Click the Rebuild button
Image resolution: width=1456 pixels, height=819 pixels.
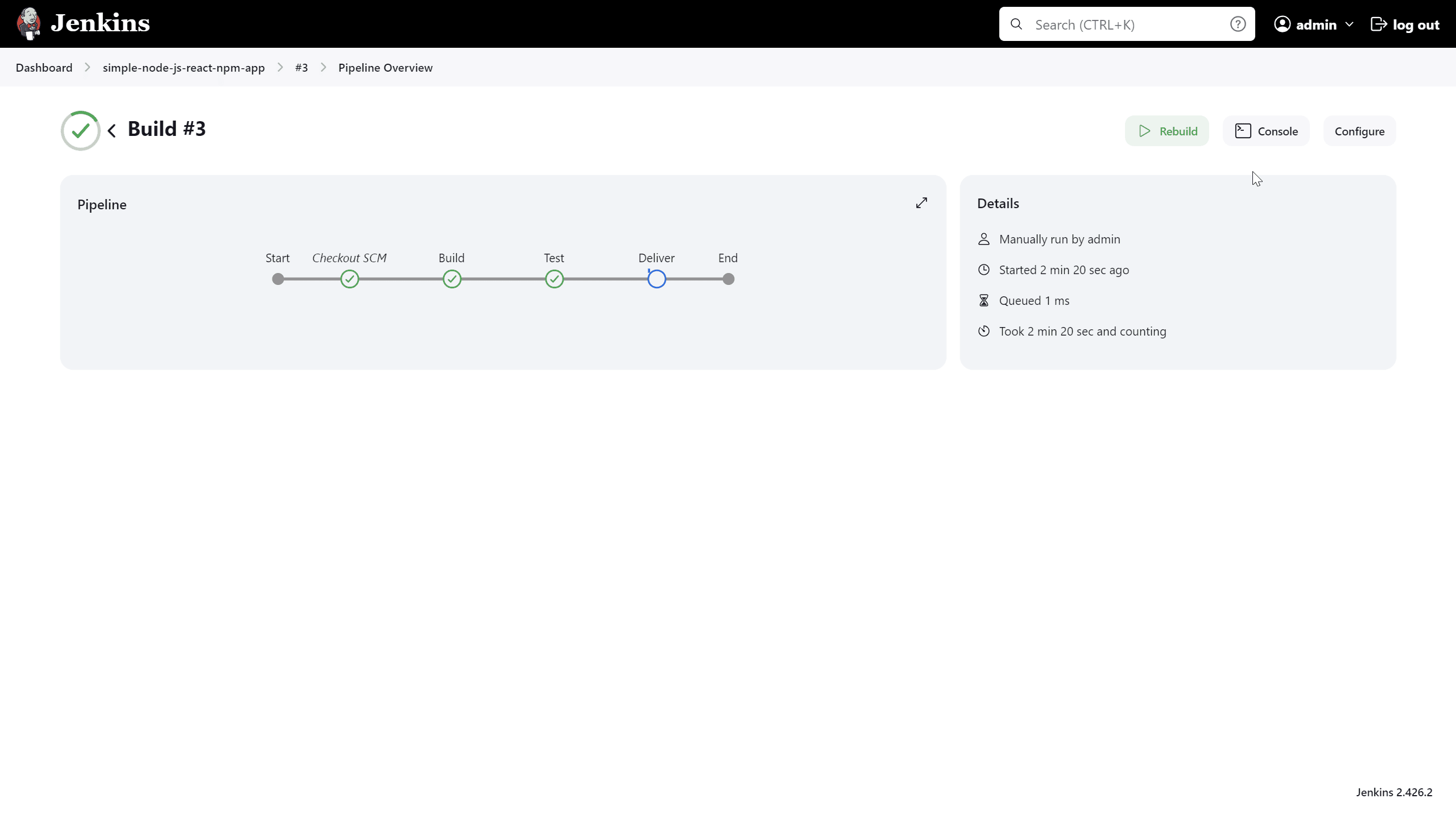pyautogui.click(x=1167, y=131)
